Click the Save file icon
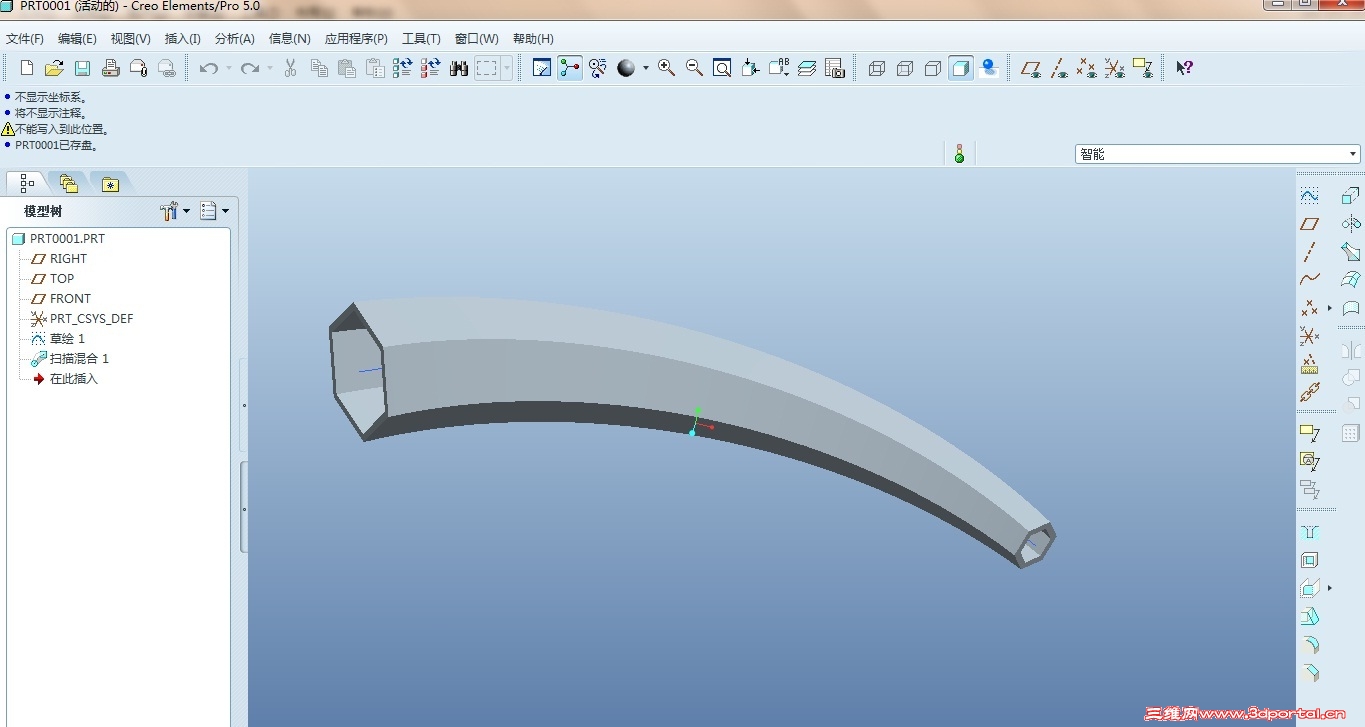The height and width of the screenshot is (727, 1365). pyautogui.click(x=82, y=68)
